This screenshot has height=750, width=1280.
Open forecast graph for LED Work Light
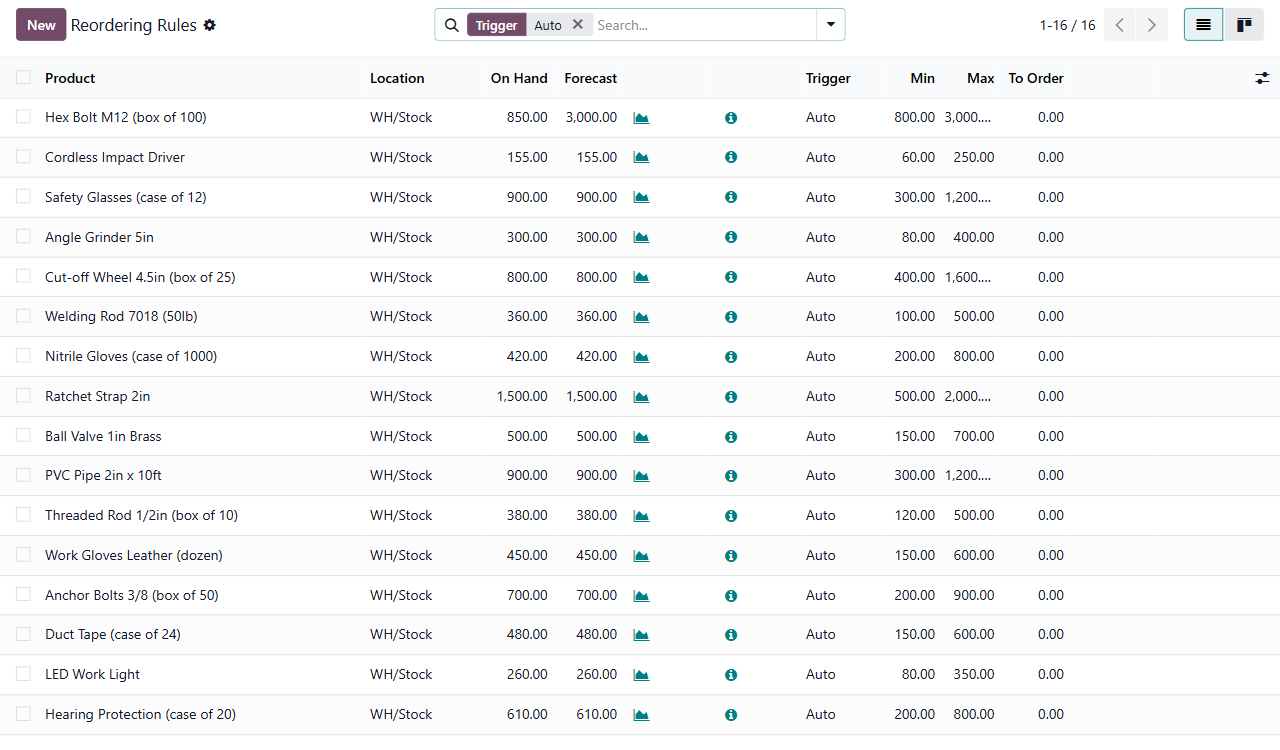[641, 675]
